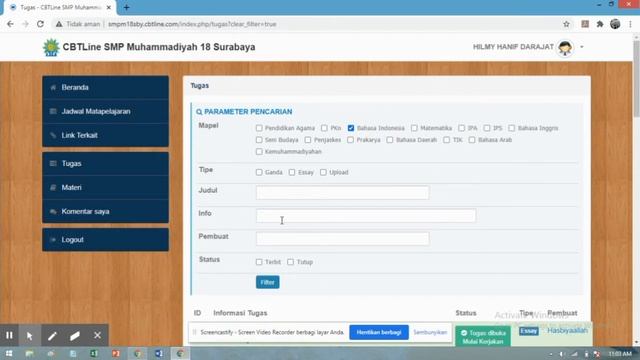Log out using the Logout item
The height and width of the screenshot is (360, 640).
(105, 240)
